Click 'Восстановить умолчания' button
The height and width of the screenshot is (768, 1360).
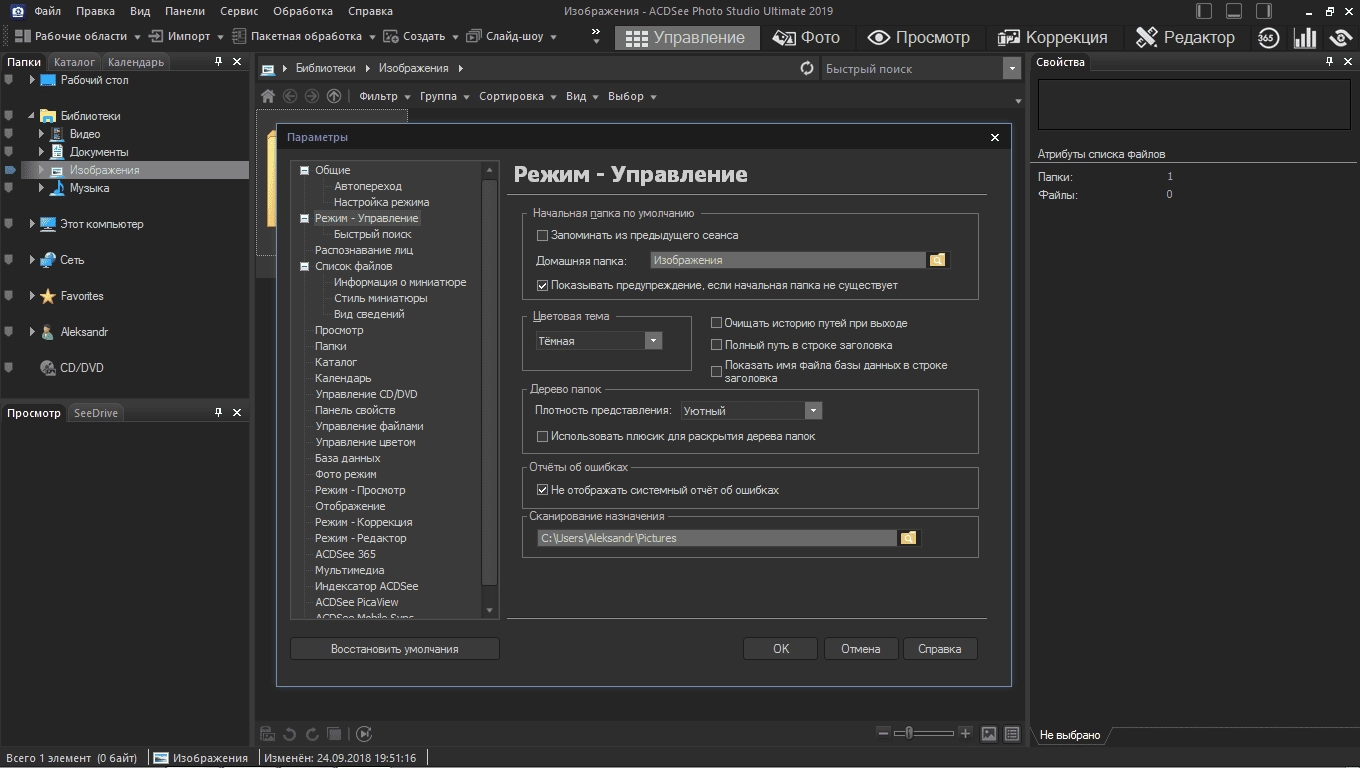(395, 649)
